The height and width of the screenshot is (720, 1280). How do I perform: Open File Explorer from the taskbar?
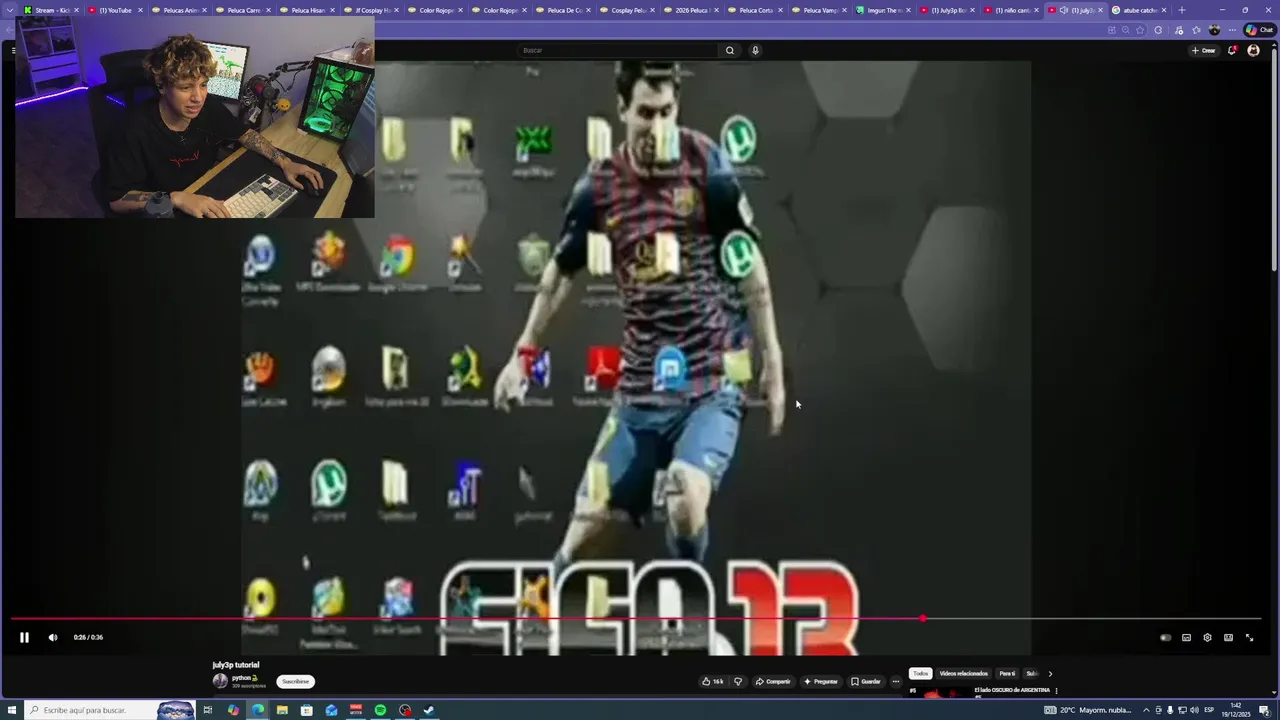coord(282,710)
